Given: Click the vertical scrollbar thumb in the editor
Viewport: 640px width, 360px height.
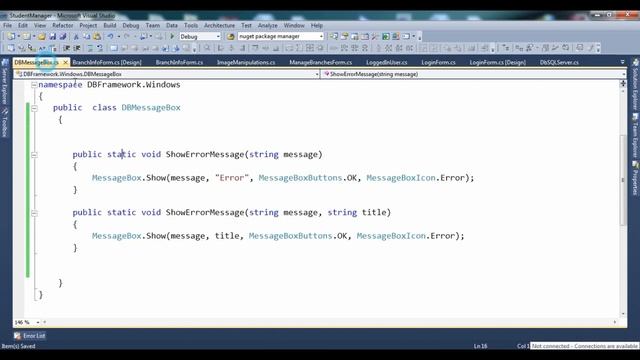Looking at the screenshot, I should (623, 180).
